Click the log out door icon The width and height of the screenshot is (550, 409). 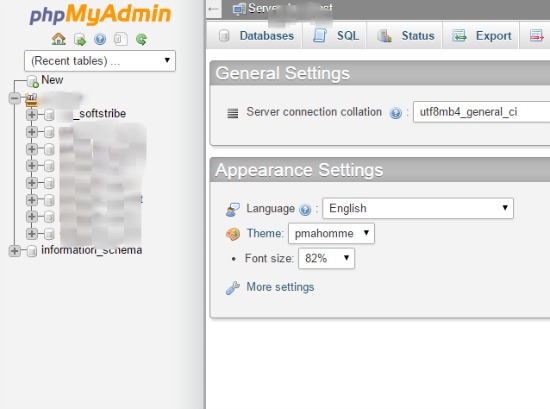coord(80,39)
